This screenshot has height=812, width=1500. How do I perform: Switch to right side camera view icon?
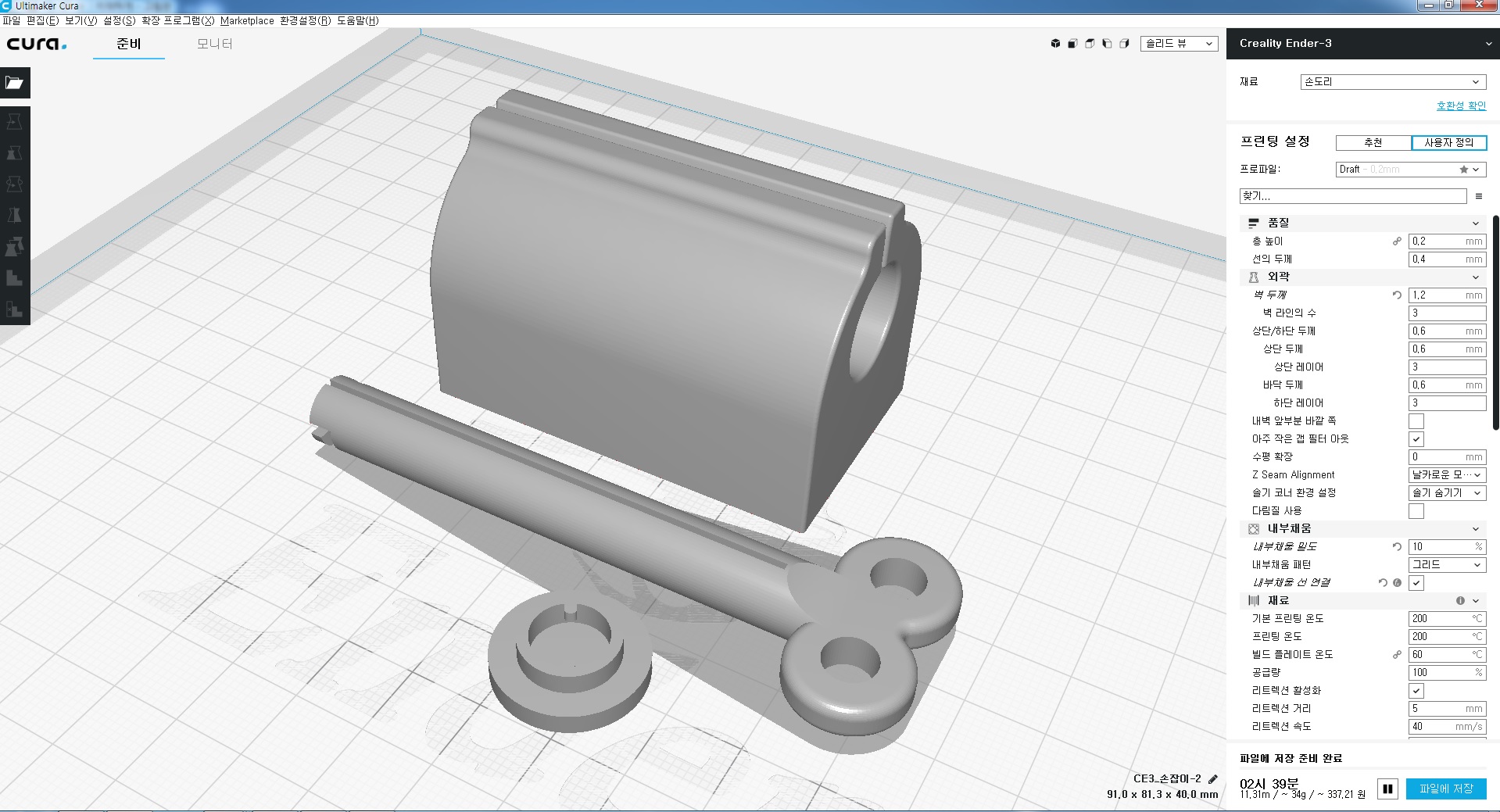[1124, 44]
